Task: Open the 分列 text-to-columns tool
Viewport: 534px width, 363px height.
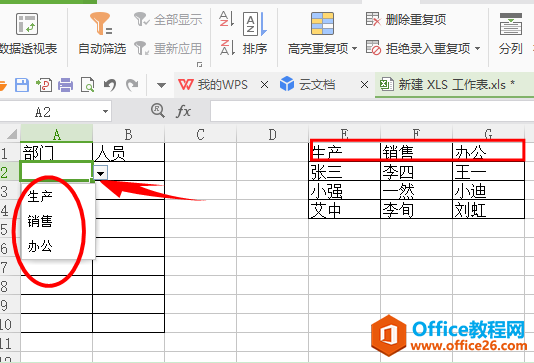Action: point(511,34)
